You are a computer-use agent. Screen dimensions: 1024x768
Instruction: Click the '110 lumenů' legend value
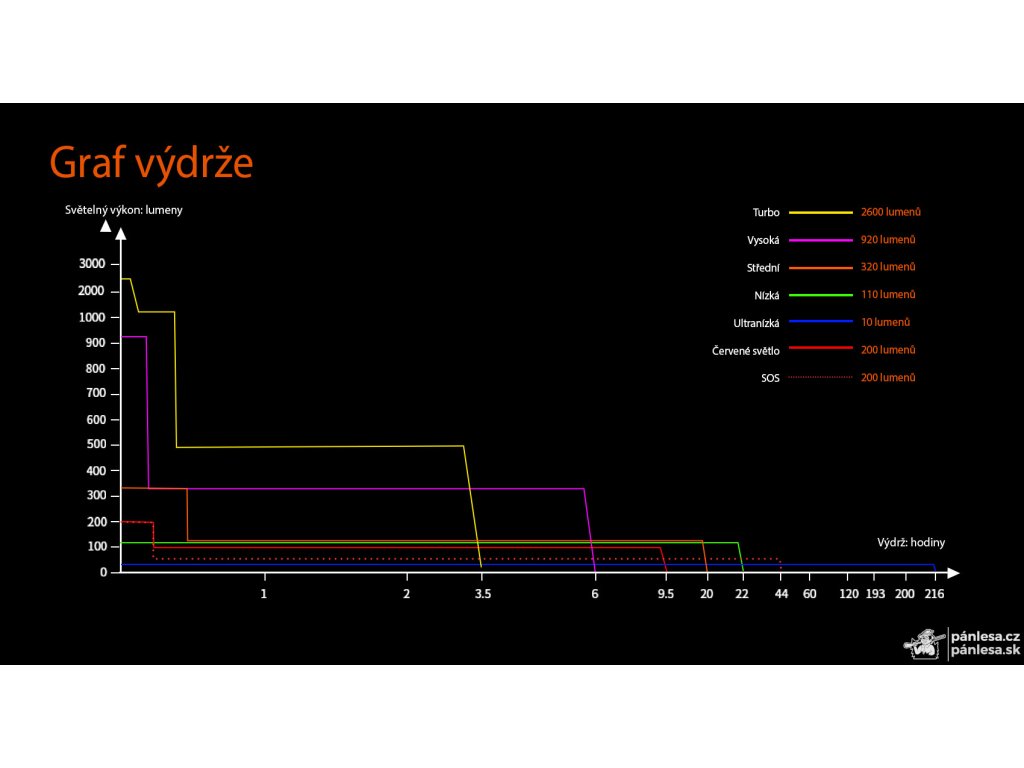tap(888, 295)
